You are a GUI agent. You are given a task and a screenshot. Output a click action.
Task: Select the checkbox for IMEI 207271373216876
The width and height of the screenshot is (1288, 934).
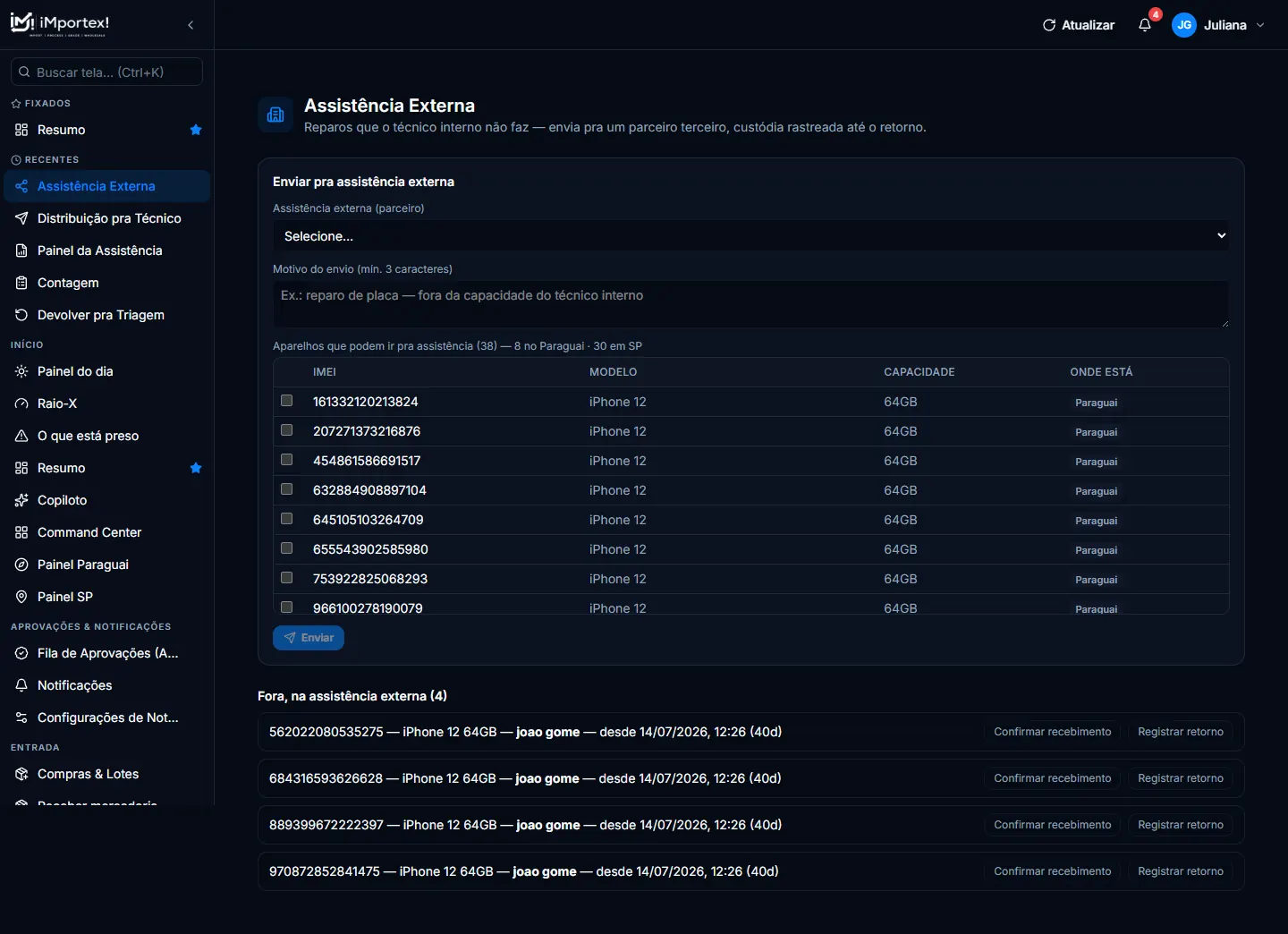[x=287, y=430]
